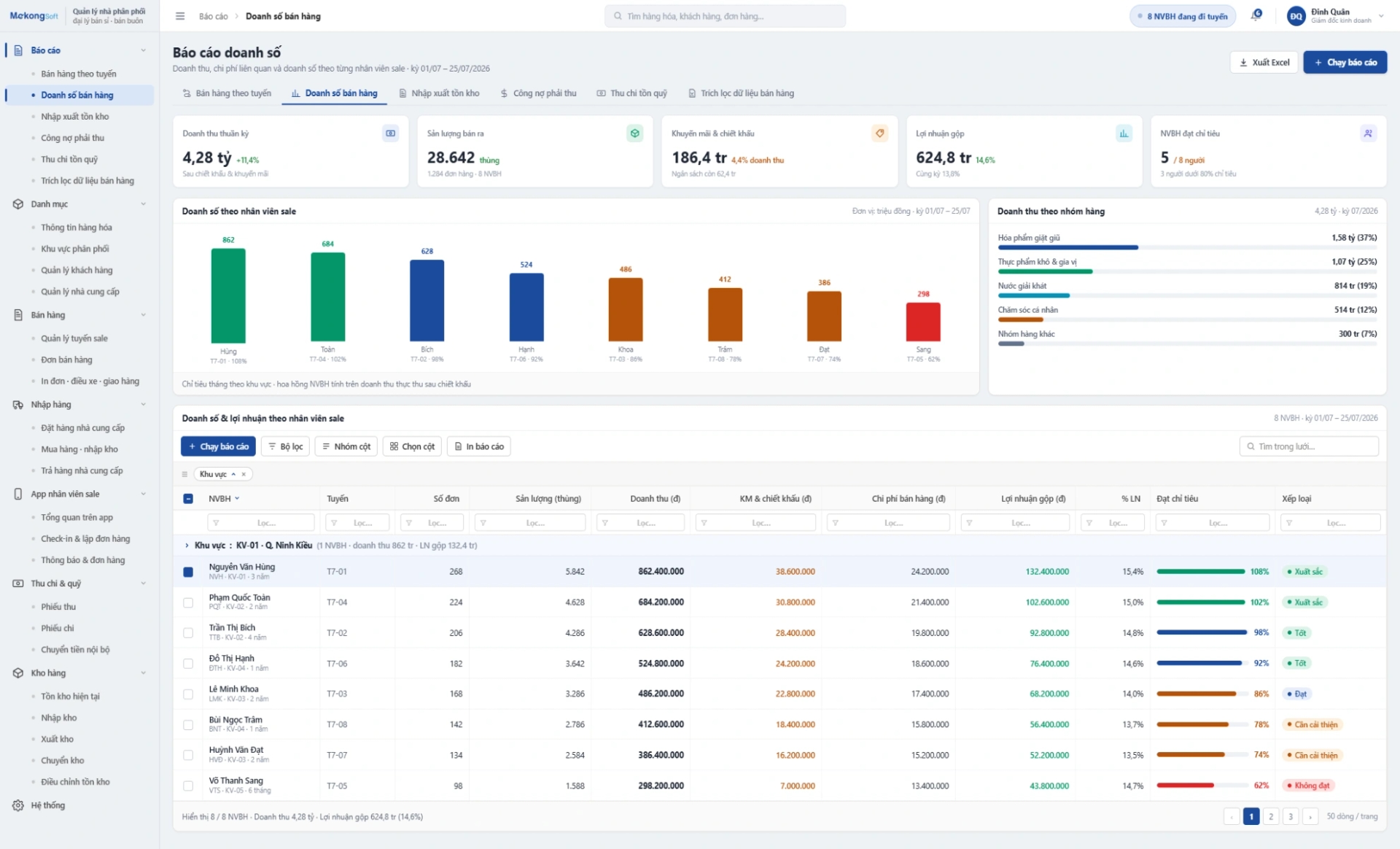
Task: Click the funnel icon in Tuyến filter
Action: (333, 523)
